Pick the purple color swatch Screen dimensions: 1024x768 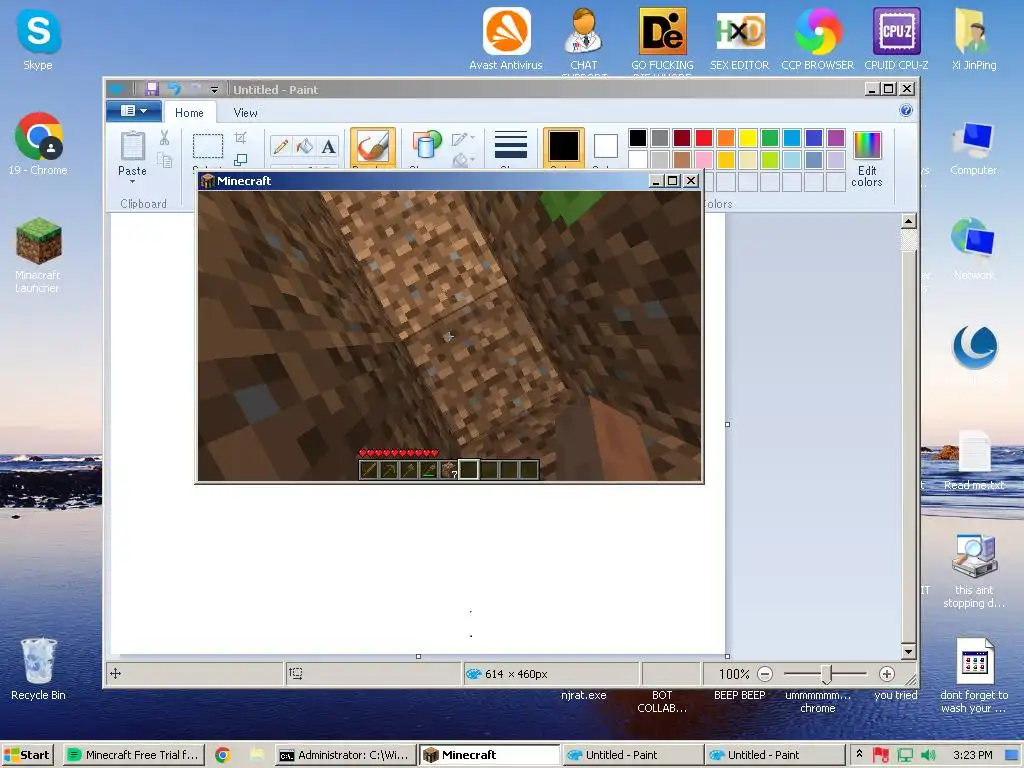(x=836, y=138)
